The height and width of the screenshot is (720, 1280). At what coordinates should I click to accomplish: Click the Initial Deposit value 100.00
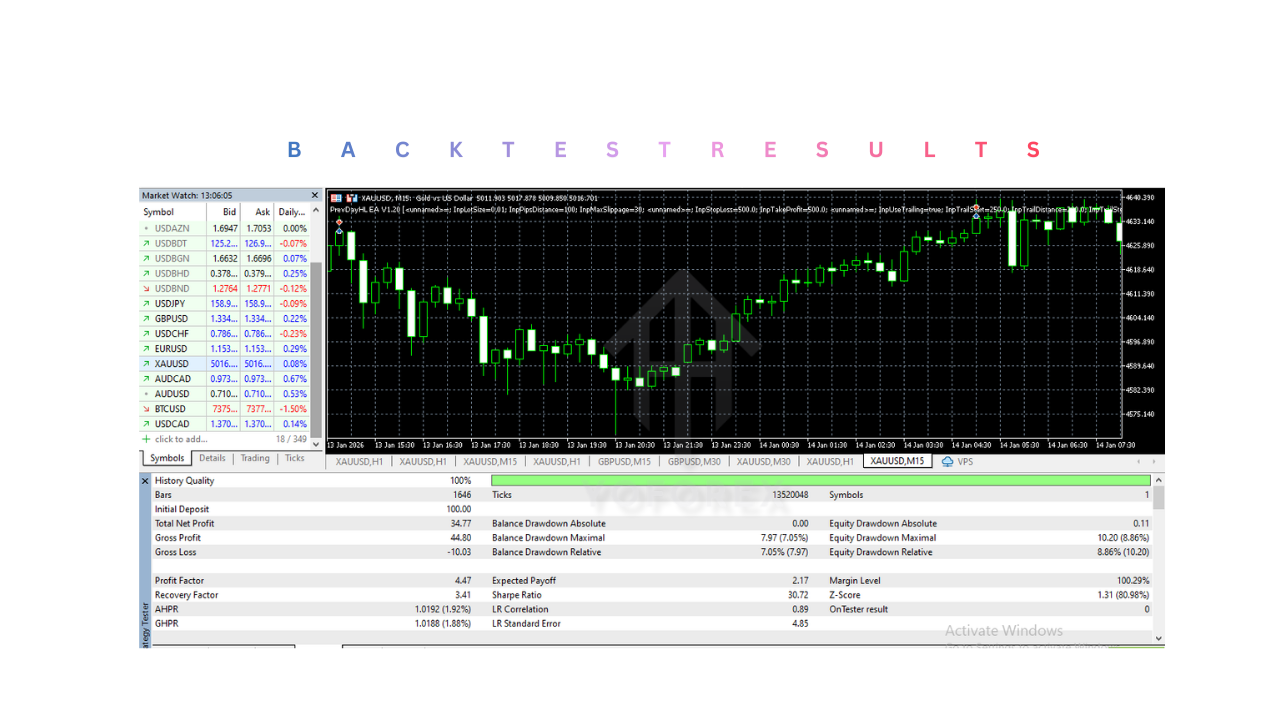click(x=459, y=509)
